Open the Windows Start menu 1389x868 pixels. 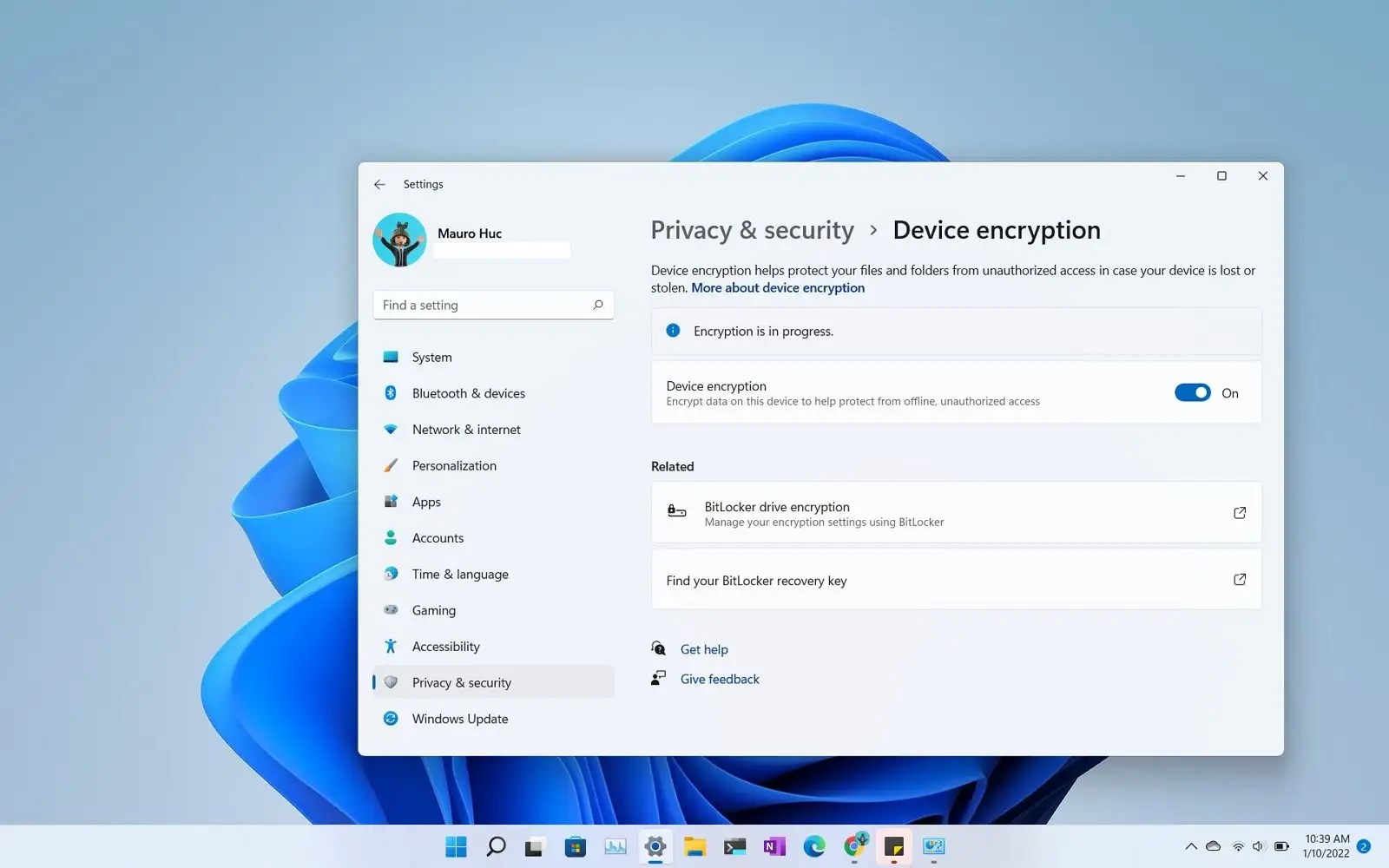455,846
